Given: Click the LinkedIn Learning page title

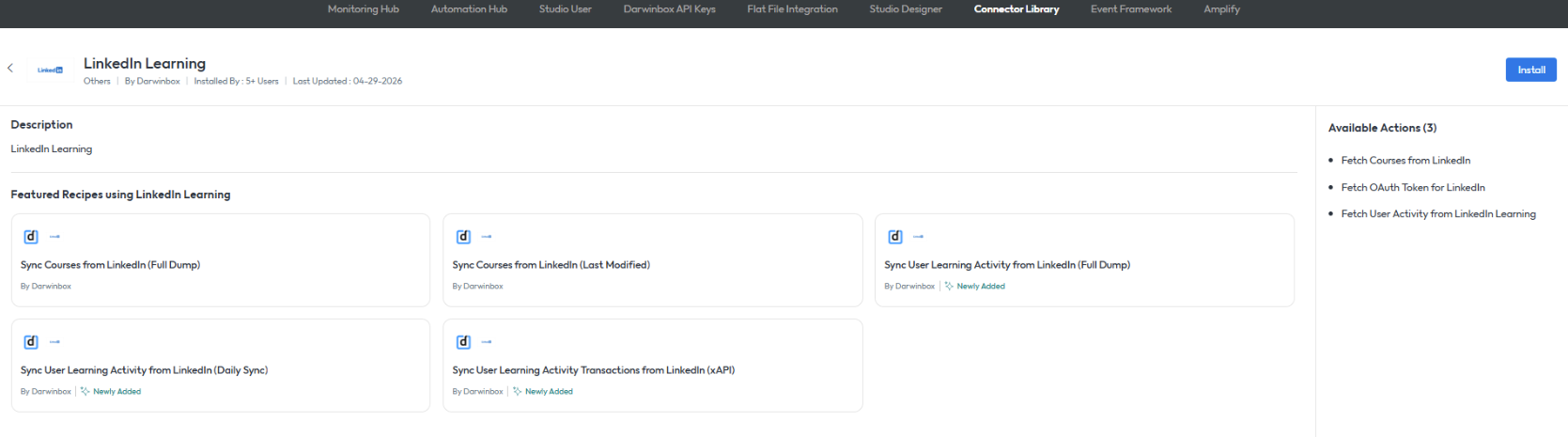Looking at the screenshot, I should (x=145, y=63).
